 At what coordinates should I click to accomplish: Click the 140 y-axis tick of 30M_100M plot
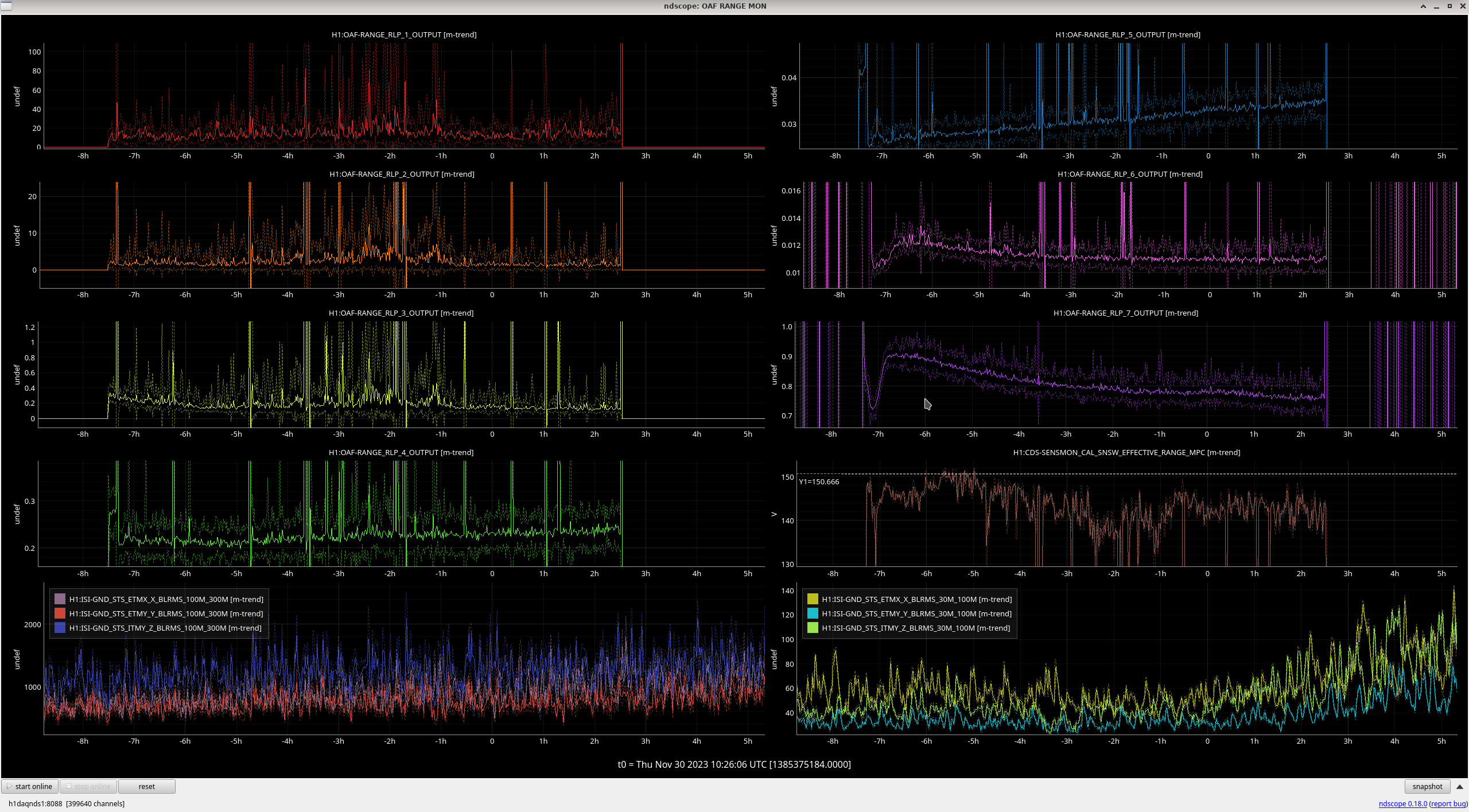pyautogui.click(x=787, y=590)
